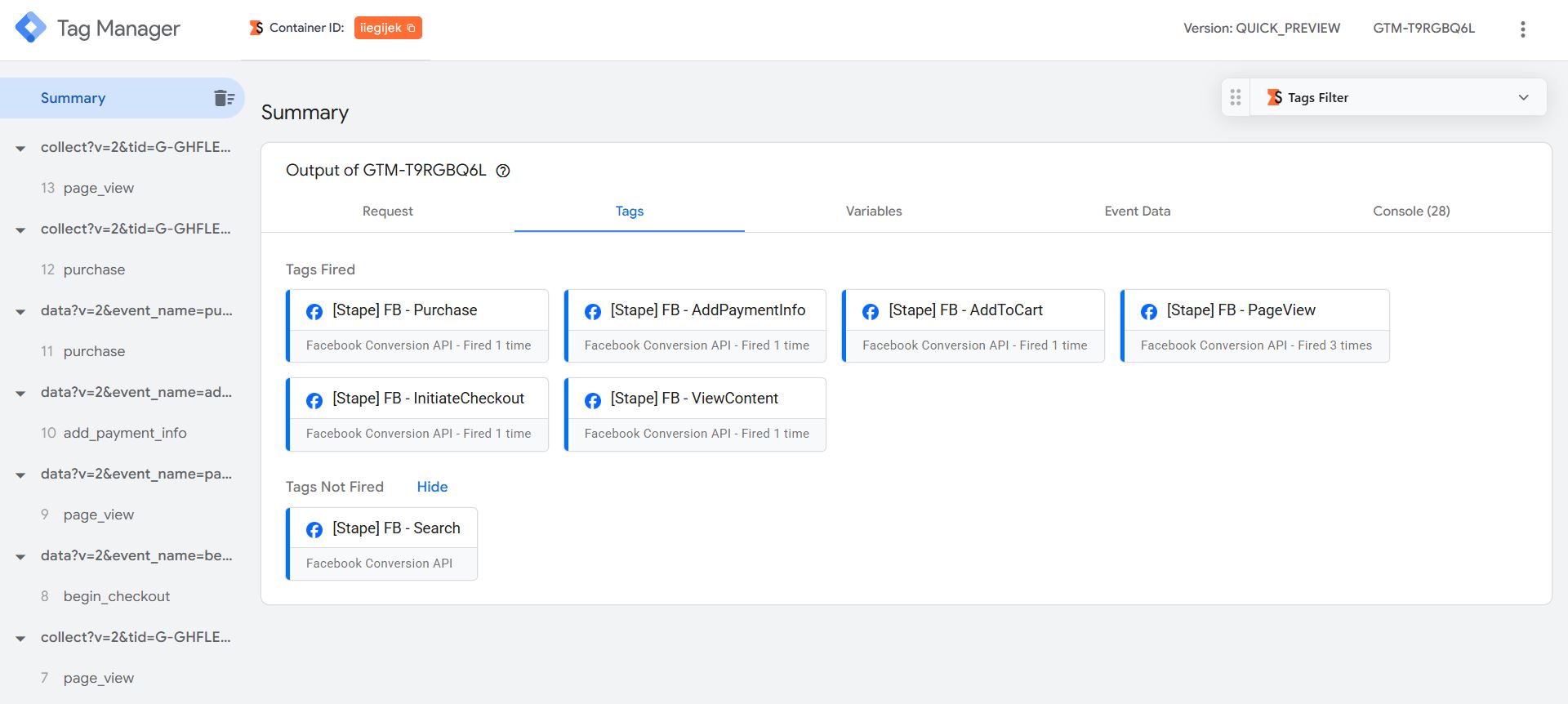Open the [Stape] FB - InitiateCheckout tag card
The image size is (1568, 704).
click(417, 414)
